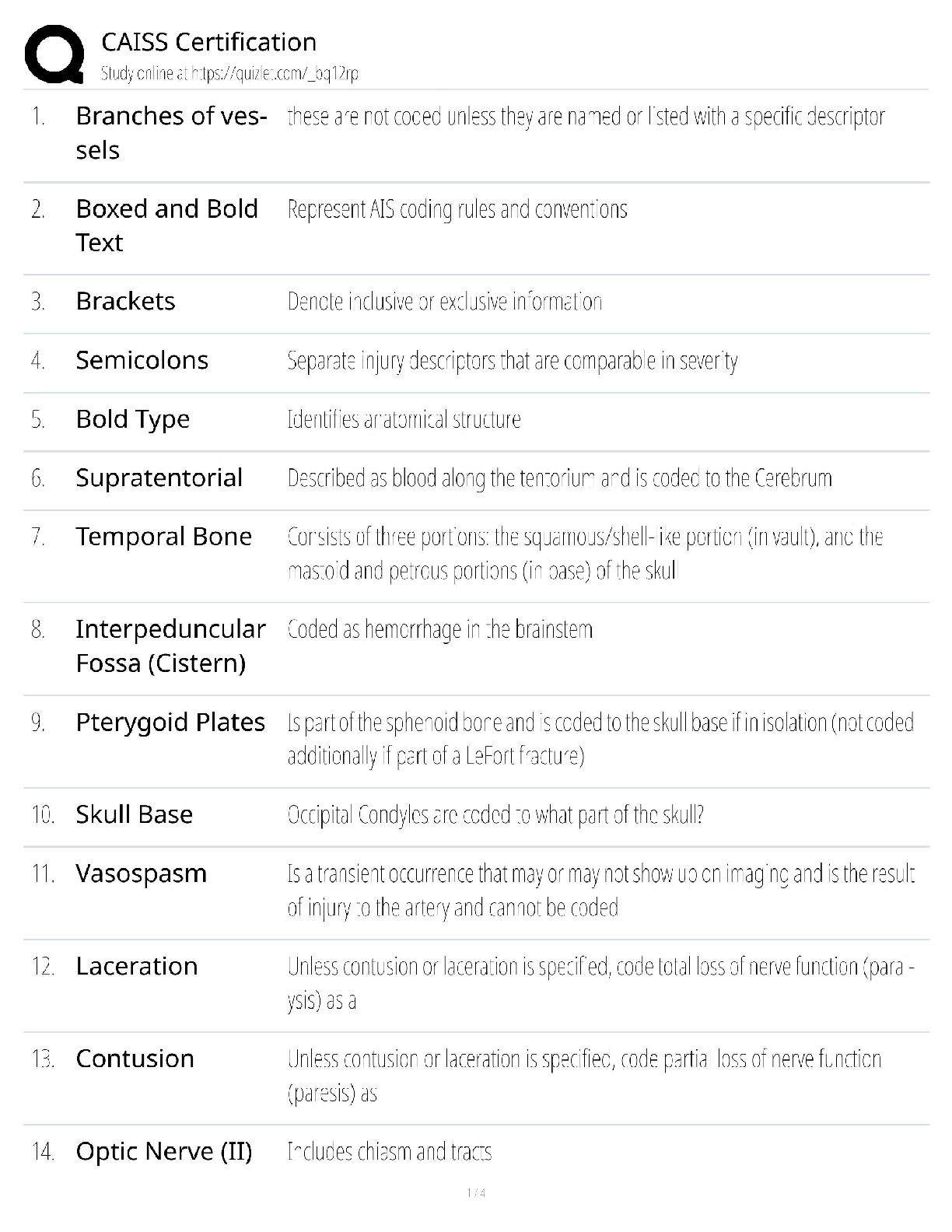This screenshot has width=952, height=1232.
Task: Select the term Branches of vessels
Action: point(170,132)
